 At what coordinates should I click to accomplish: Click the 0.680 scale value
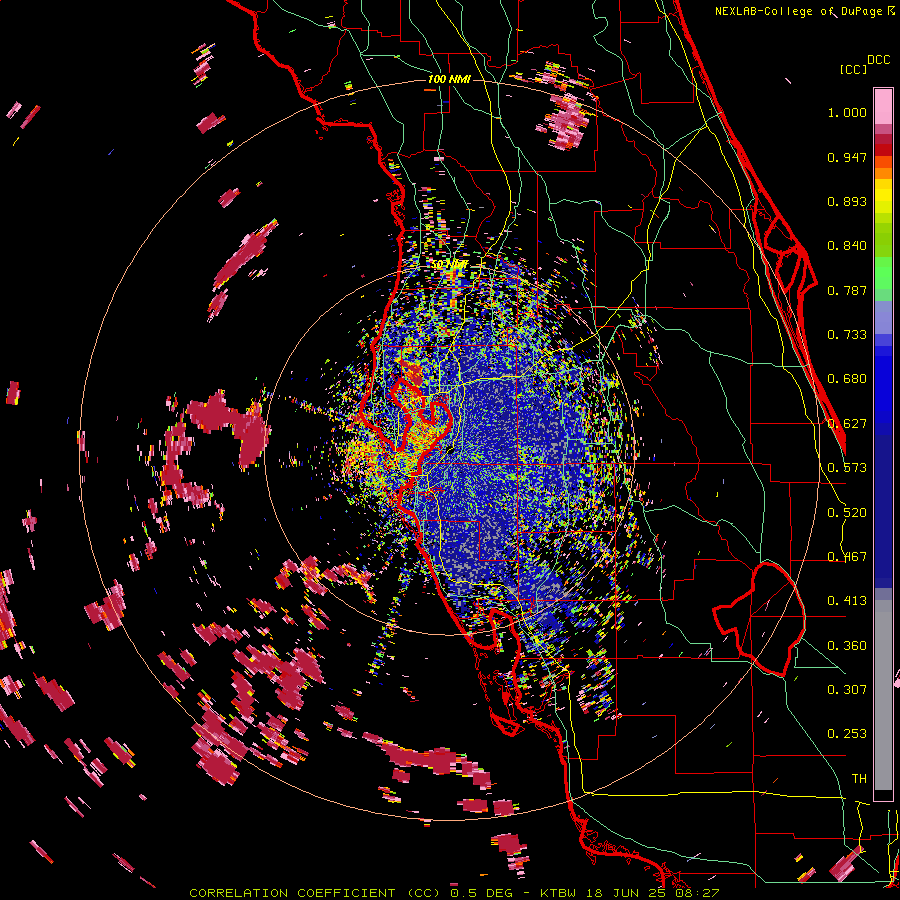point(847,379)
